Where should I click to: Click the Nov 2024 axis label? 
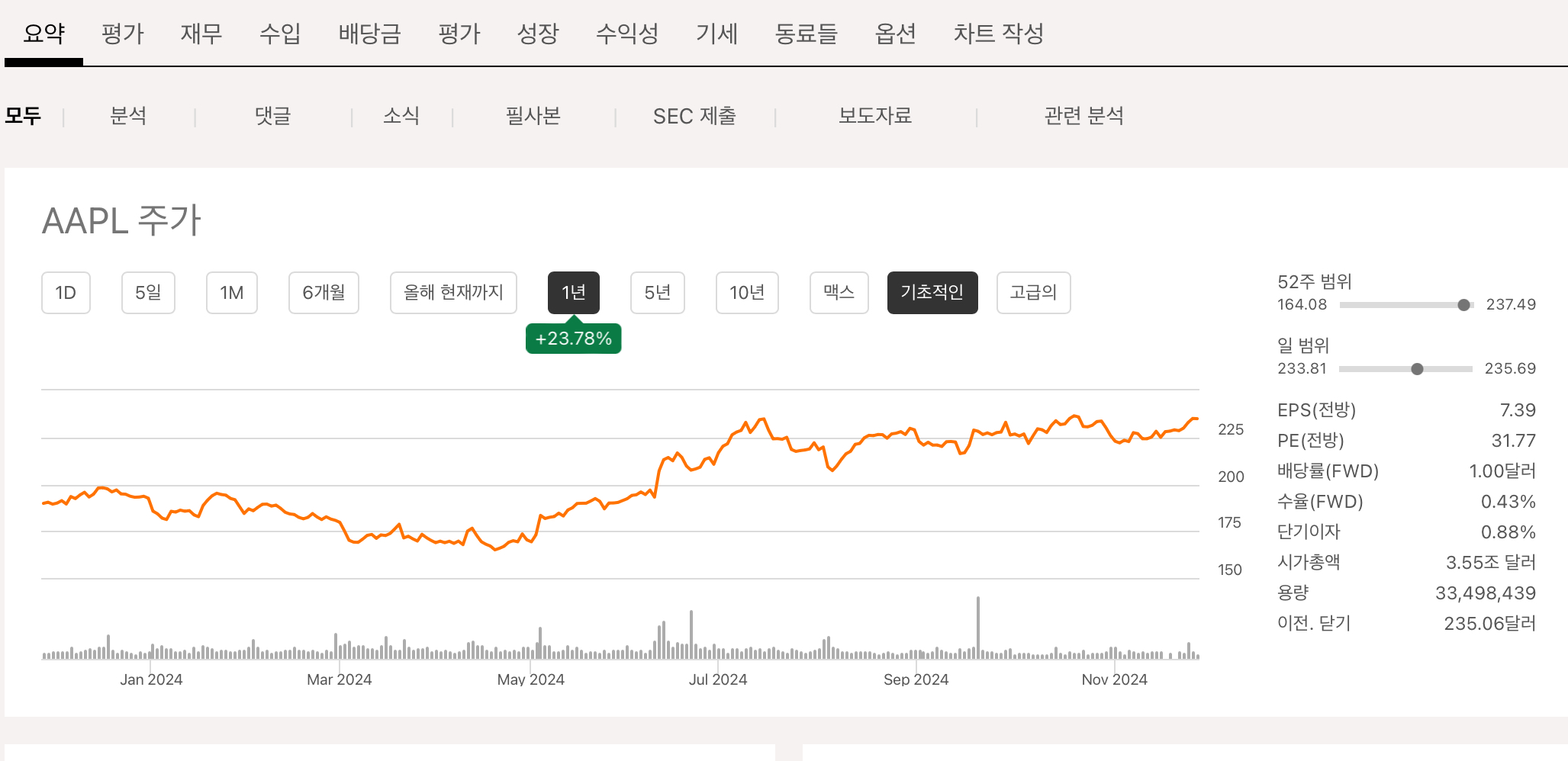coord(1115,679)
